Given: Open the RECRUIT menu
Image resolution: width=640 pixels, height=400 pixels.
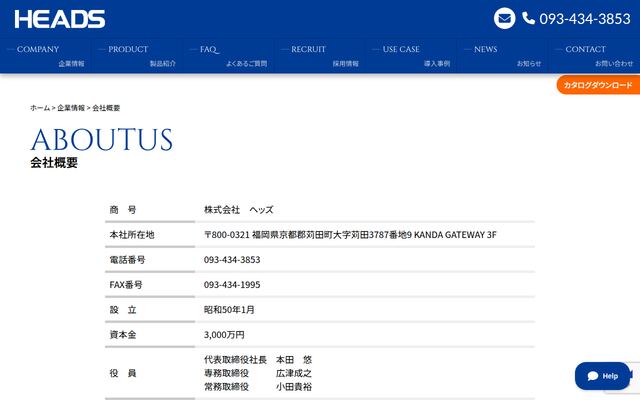Looking at the screenshot, I should point(320,56).
